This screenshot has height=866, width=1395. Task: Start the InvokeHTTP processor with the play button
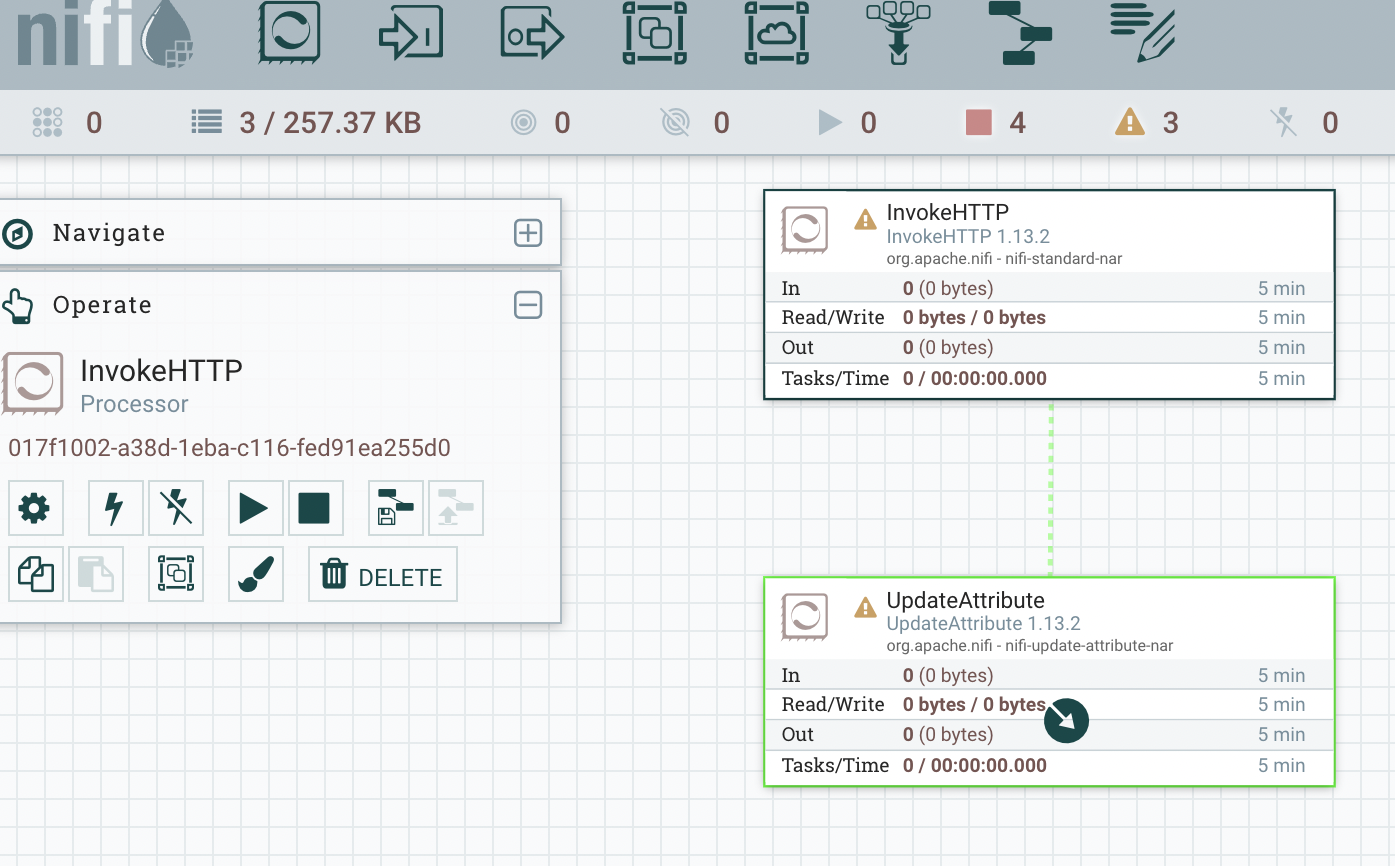tap(255, 508)
